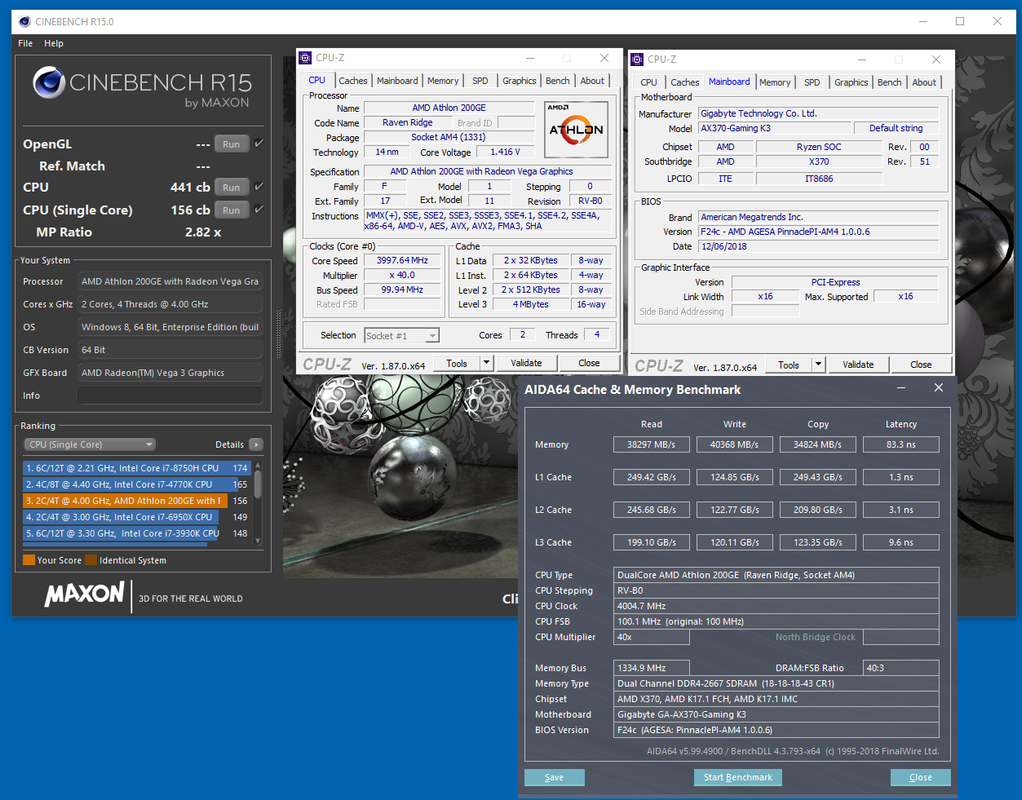1022x800 pixels.
Task: Toggle the CPU test checkbox
Action: [259, 186]
